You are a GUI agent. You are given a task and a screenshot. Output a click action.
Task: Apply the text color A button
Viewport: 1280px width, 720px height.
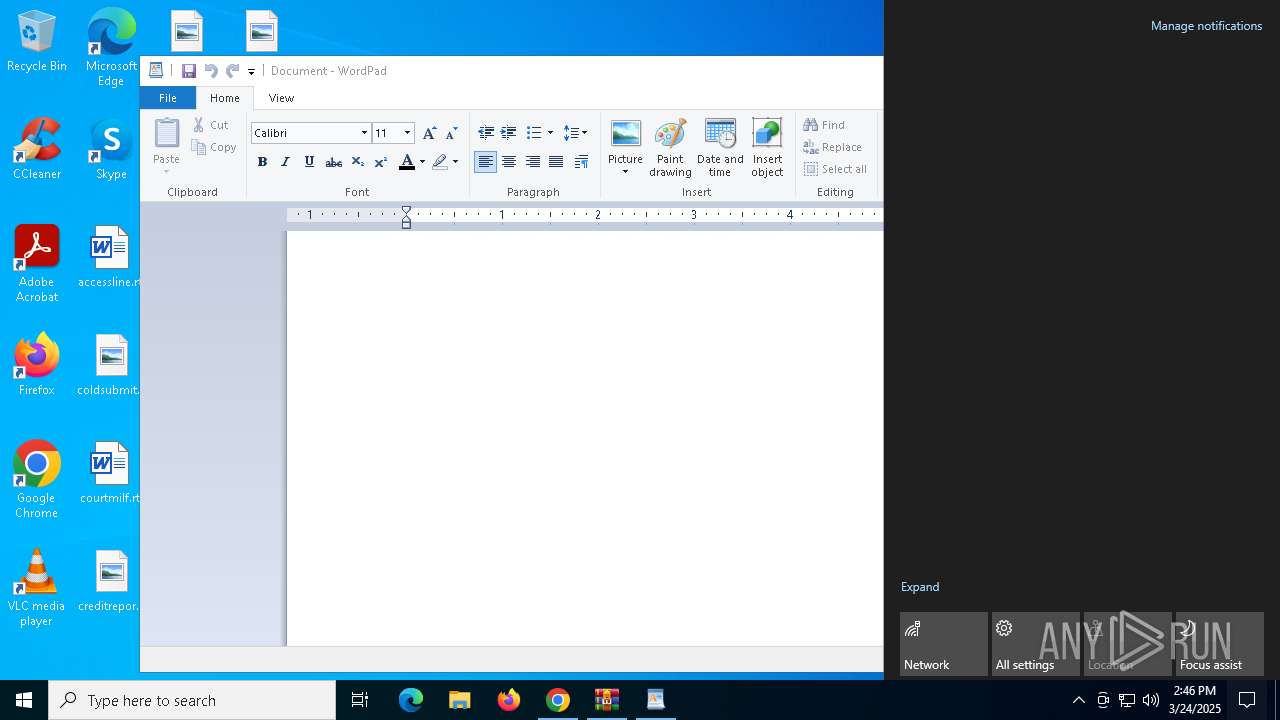pyautogui.click(x=406, y=162)
